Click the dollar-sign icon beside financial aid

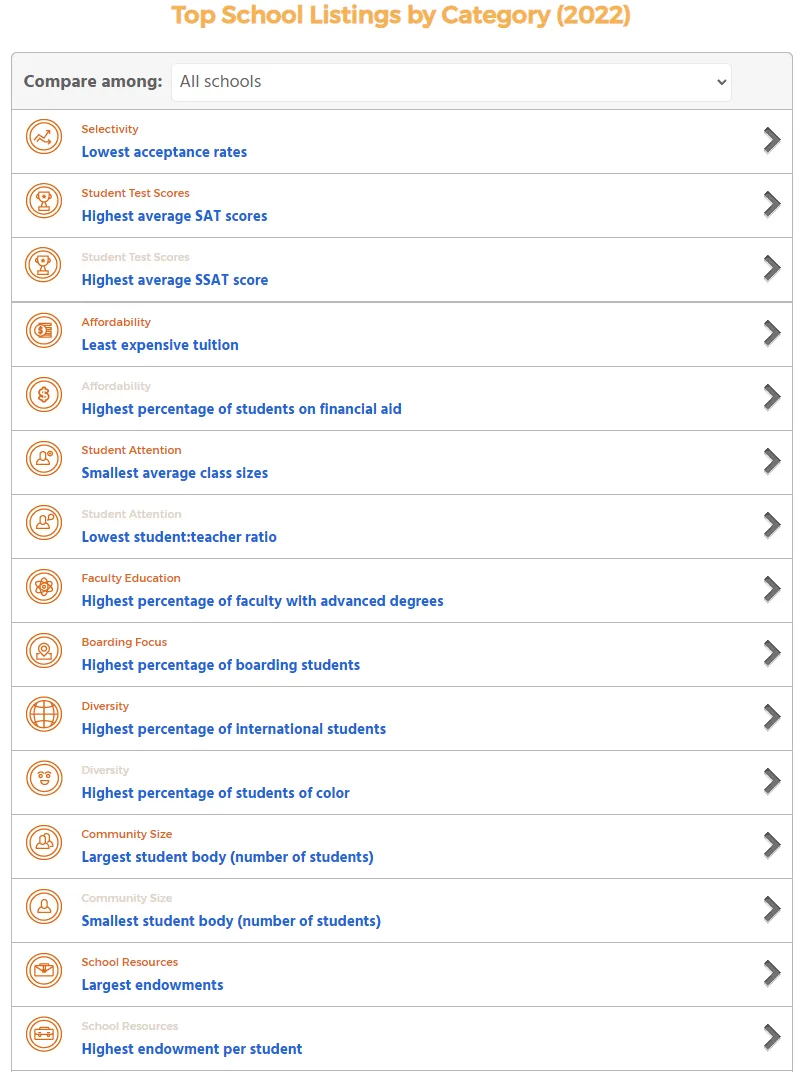(x=43, y=395)
